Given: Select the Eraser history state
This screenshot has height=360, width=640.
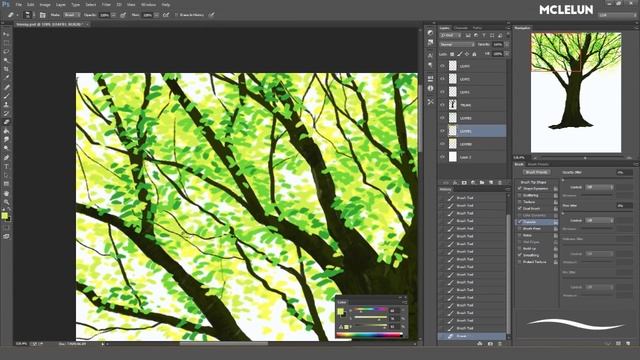Looking at the screenshot, I should pyautogui.click(x=473, y=336).
